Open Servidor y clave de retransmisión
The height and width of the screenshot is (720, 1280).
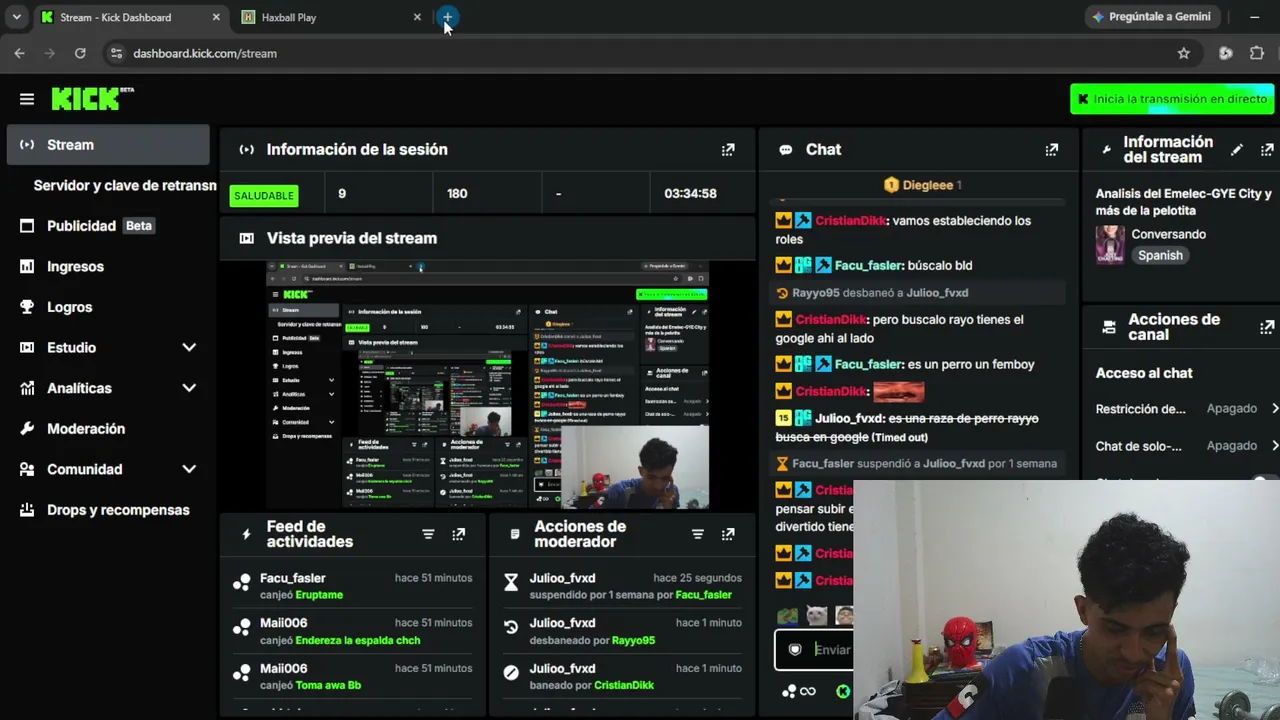[125, 185]
